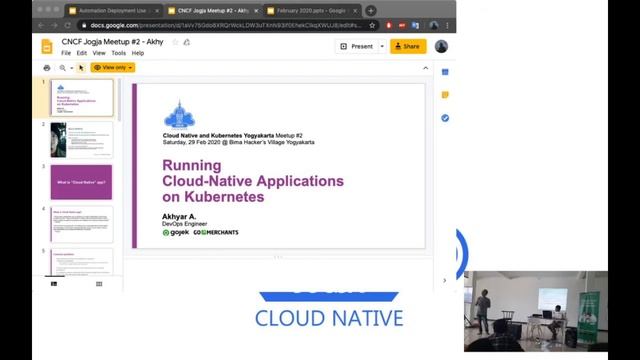Click the yellow Share button
640x360 pixels.
tap(408, 47)
